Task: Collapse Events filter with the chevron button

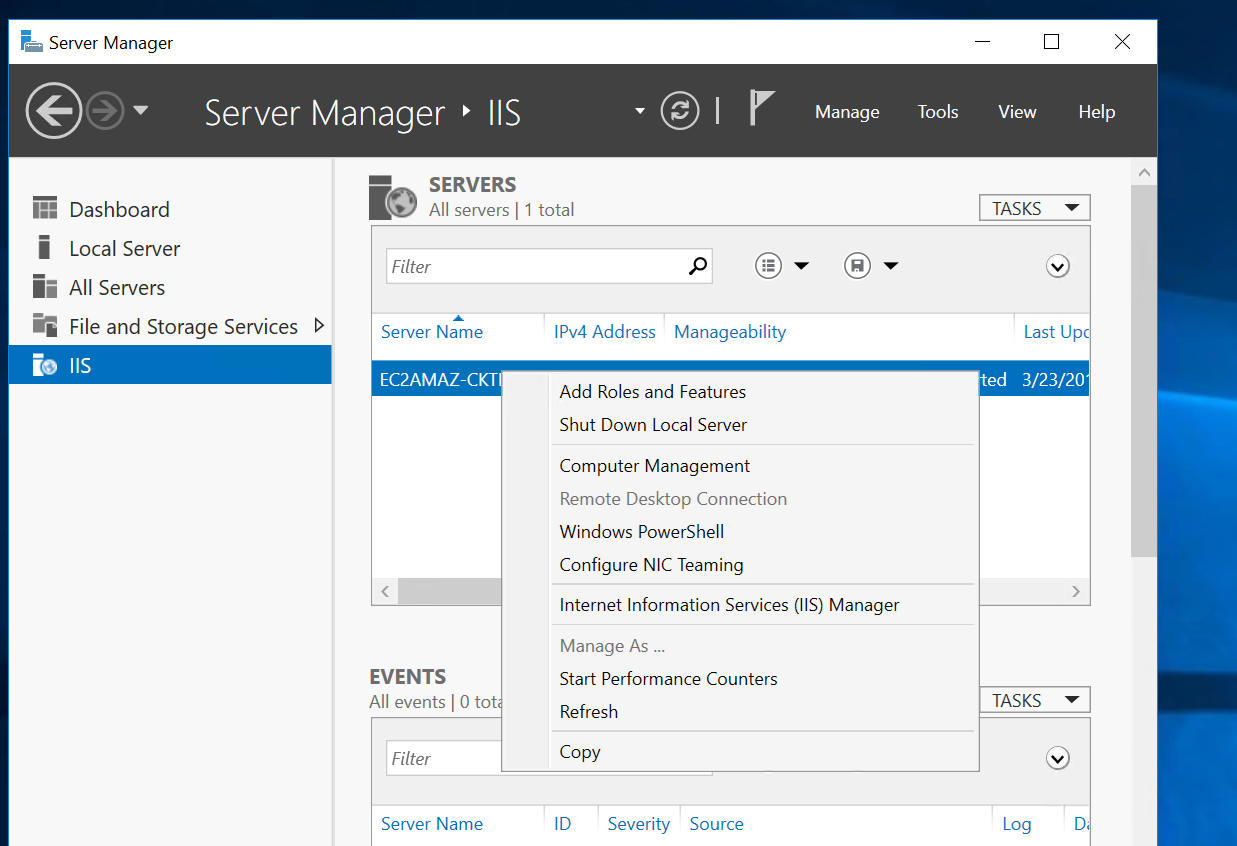Action: [x=1058, y=758]
